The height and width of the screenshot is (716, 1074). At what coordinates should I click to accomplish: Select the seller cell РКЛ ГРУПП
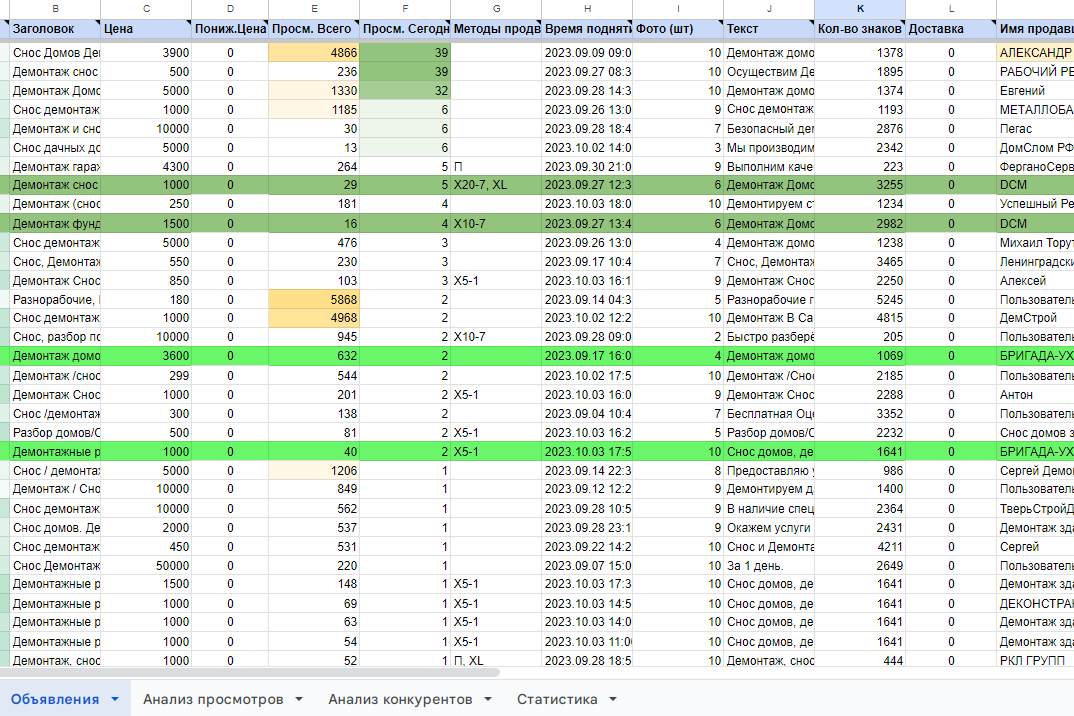pos(1035,661)
